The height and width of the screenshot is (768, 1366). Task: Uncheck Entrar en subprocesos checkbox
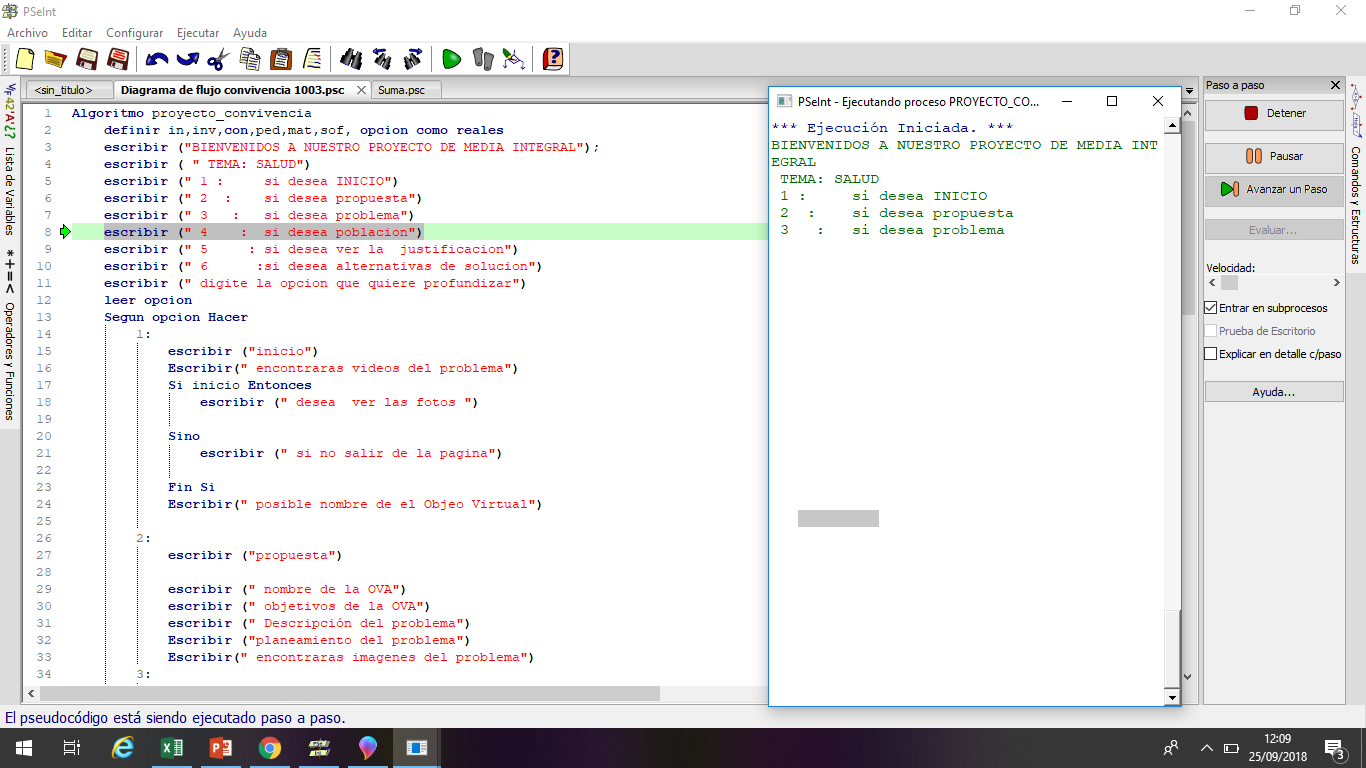click(1211, 308)
